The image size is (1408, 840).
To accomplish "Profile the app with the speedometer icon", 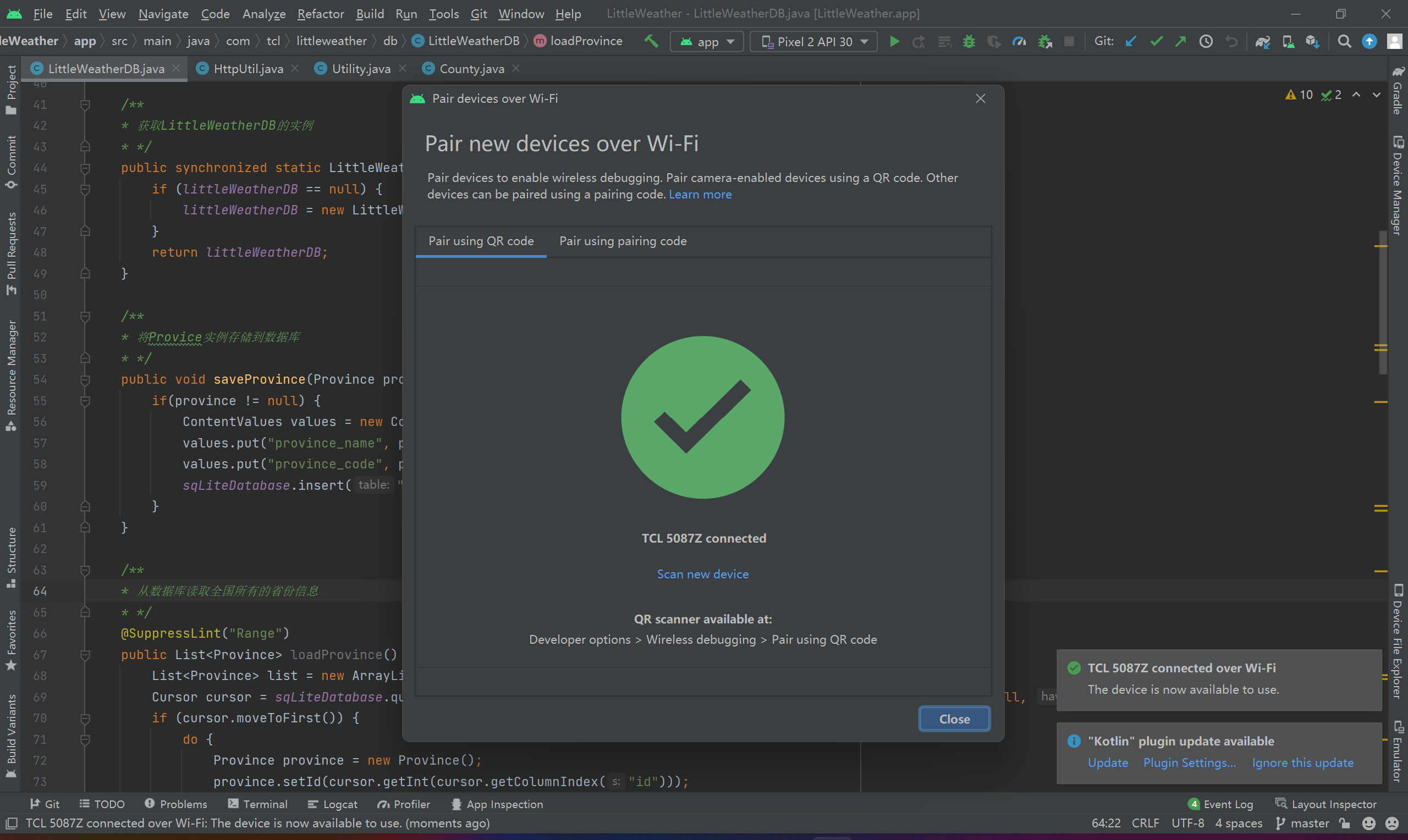I will (x=1019, y=41).
